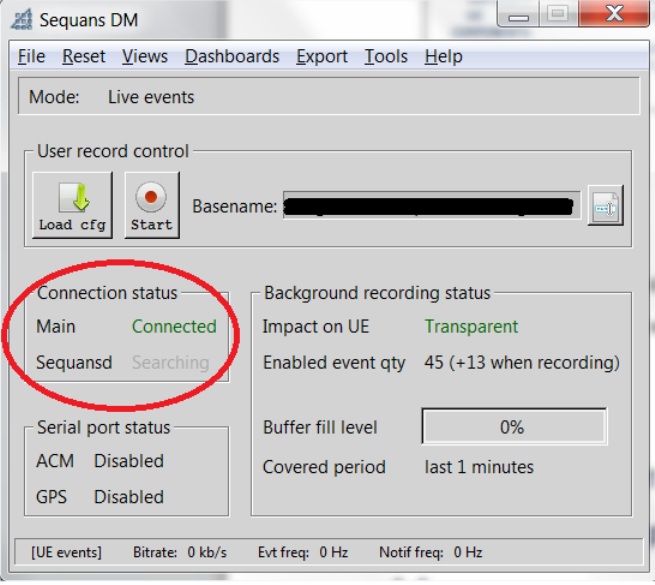
Task: Open the Help menu
Action: click(x=443, y=56)
